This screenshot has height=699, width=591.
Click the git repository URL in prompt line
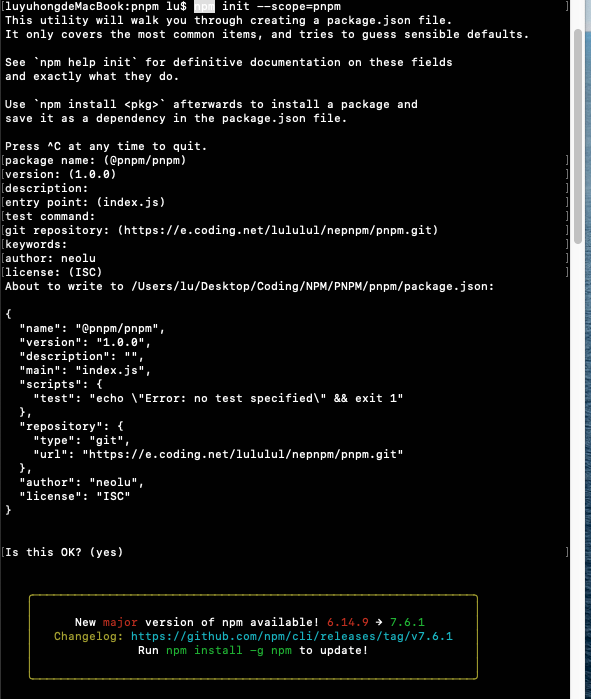pos(278,230)
